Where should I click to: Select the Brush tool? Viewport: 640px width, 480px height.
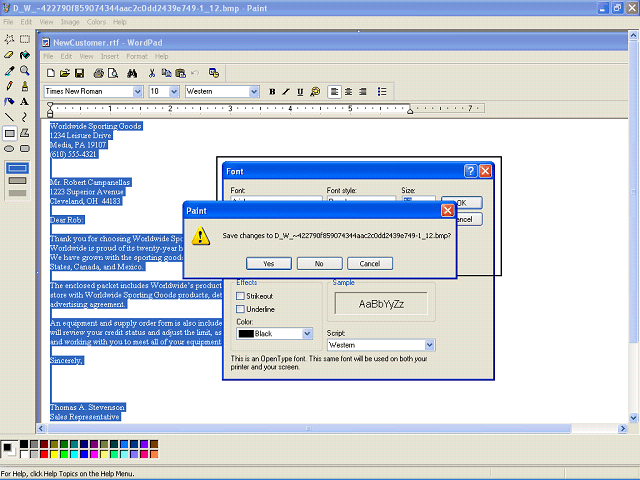click(25, 86)
